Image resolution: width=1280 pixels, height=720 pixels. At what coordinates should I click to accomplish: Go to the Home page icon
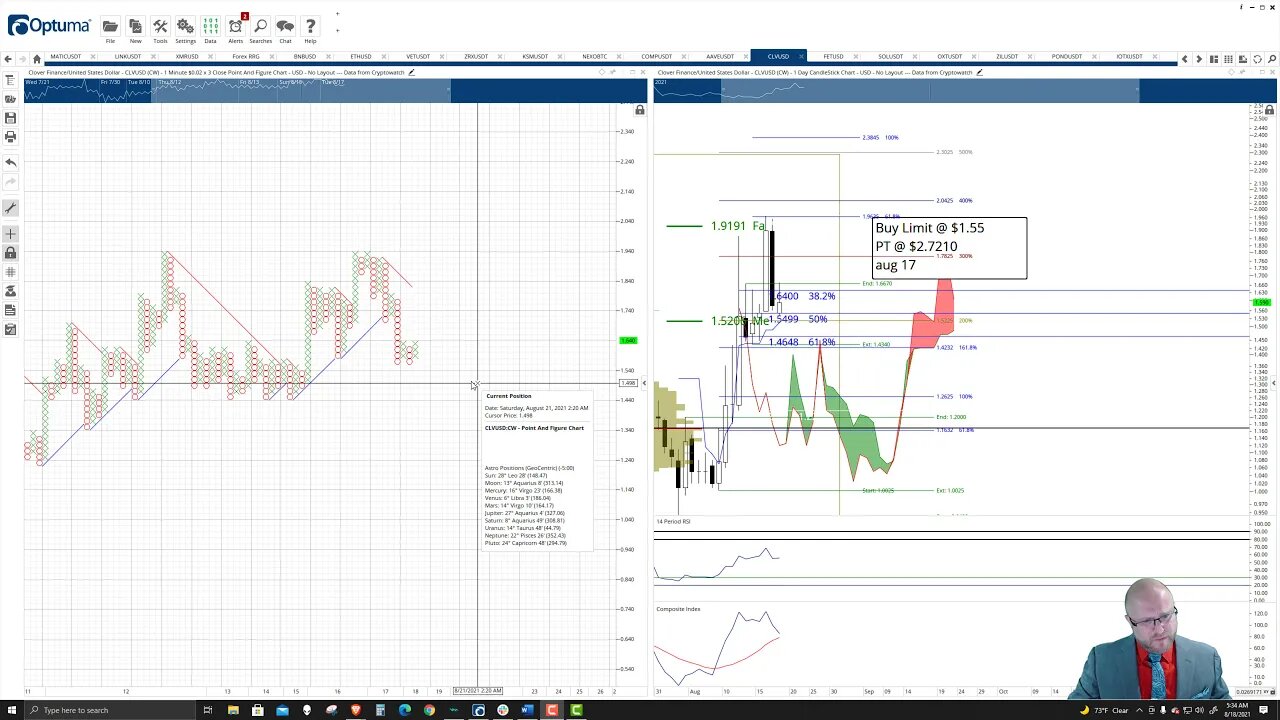37,58
